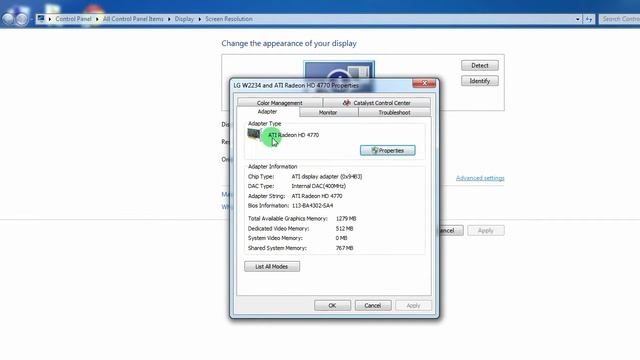This screenshot has height=360, width=640.
Task: Click Apply in Screen Resolution window
Action: pos(486,231)
